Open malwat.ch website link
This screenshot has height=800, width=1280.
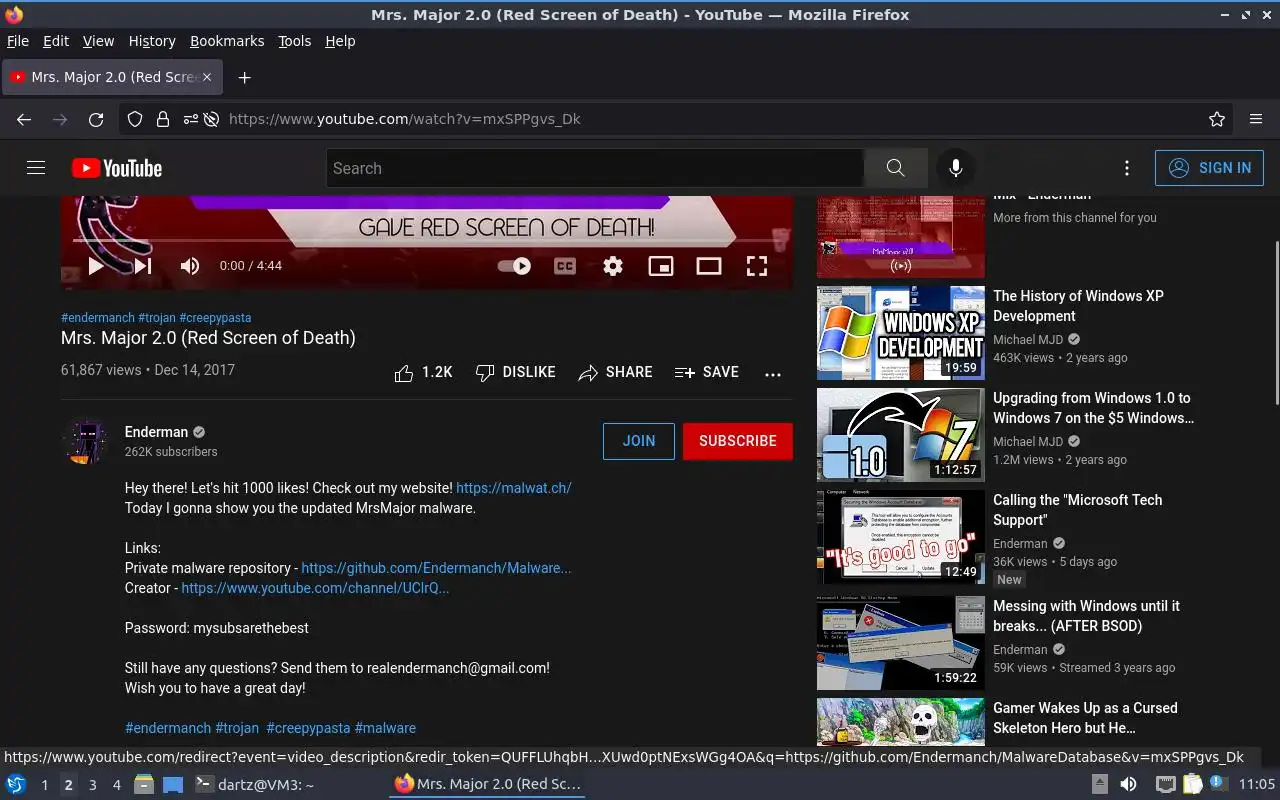514,488
